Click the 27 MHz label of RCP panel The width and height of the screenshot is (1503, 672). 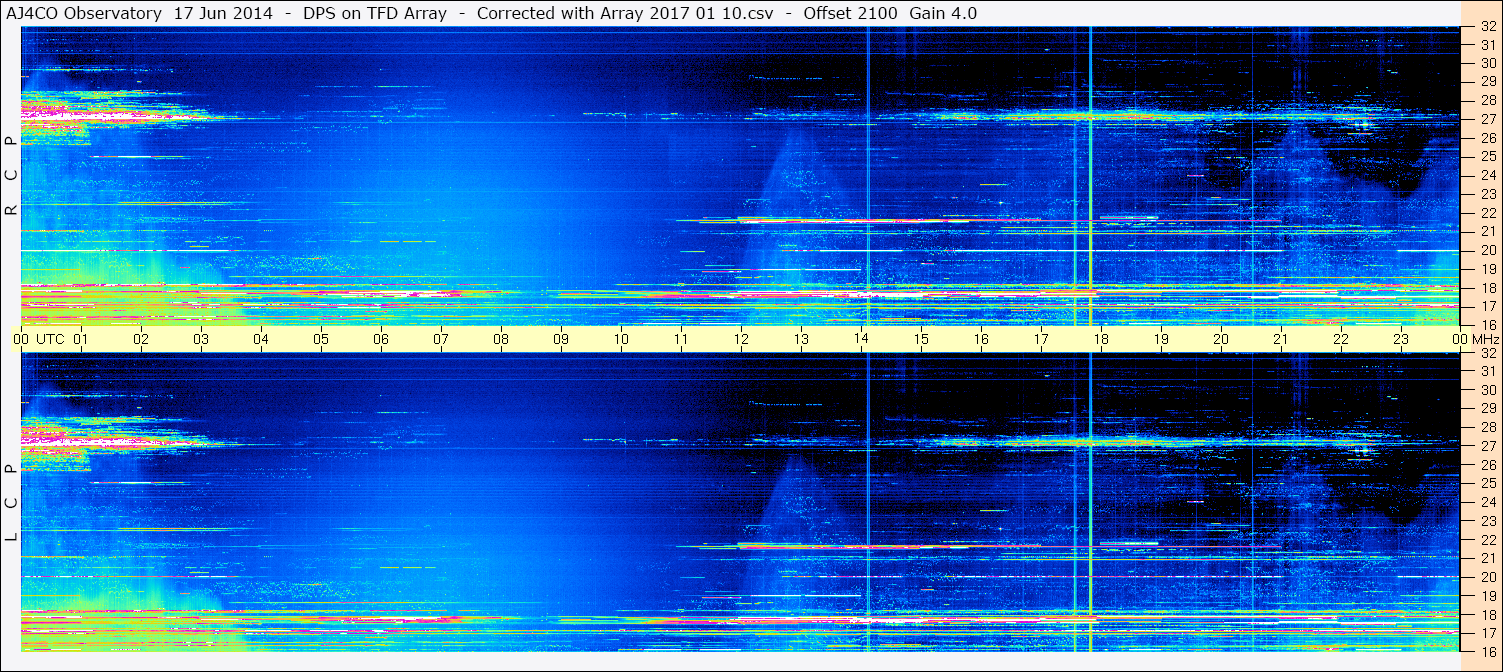pyautogui.click(x=1488, y=119)
